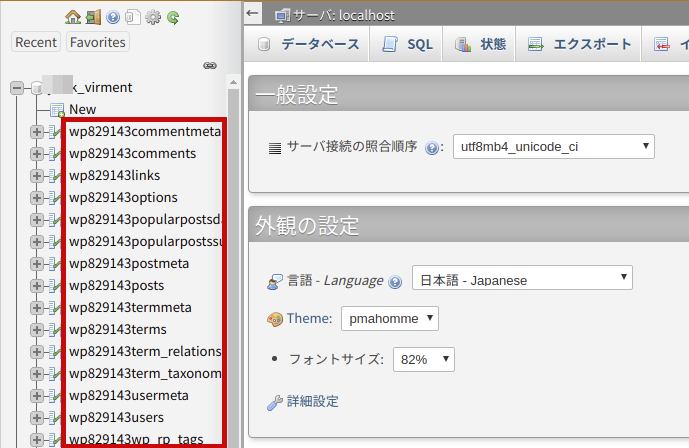This screenshot has height=448, width=689.
Task: Collapse the main panel with left arrow
Action: 253,13
